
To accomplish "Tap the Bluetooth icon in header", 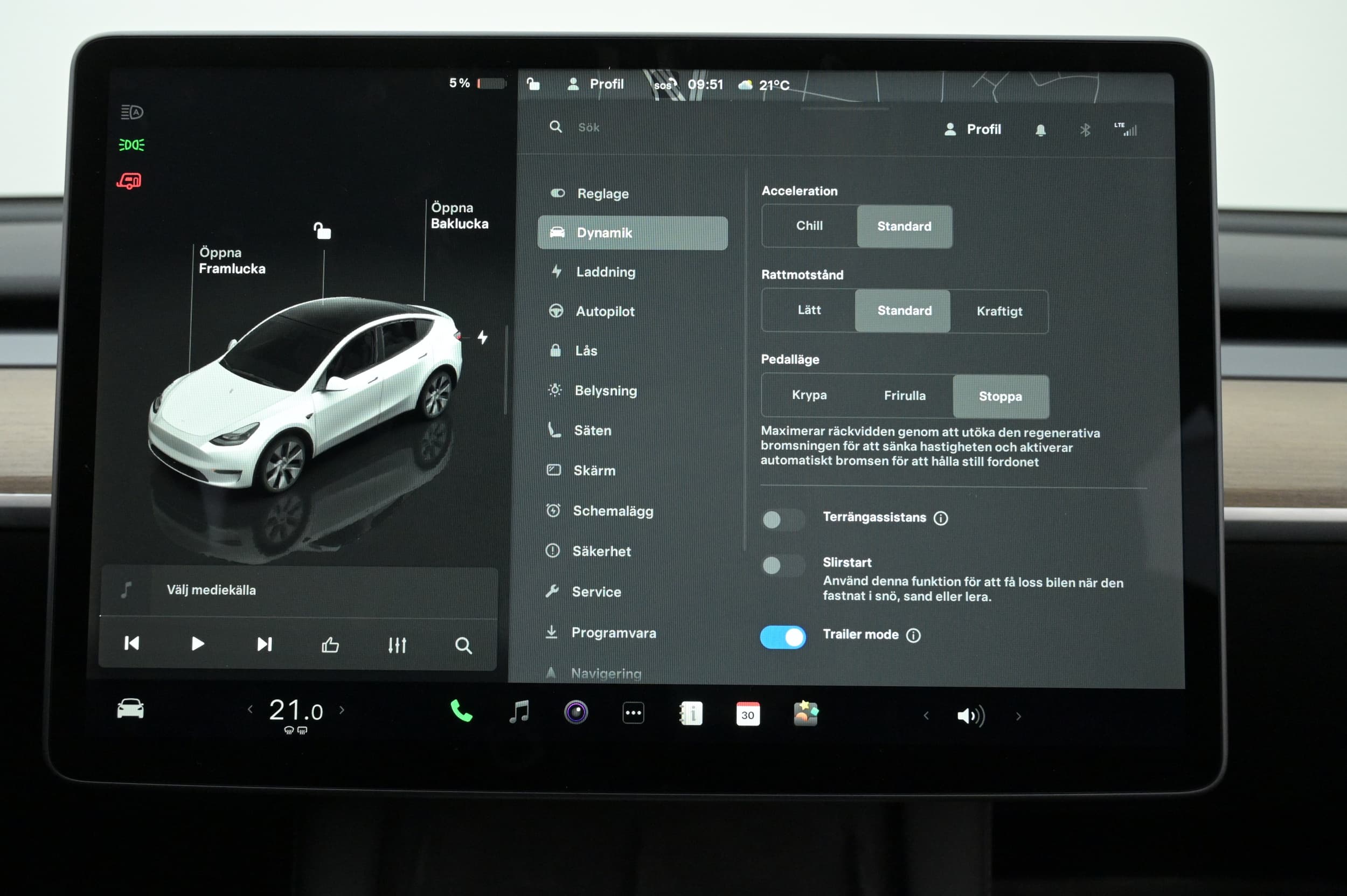I will point(1085,130).
